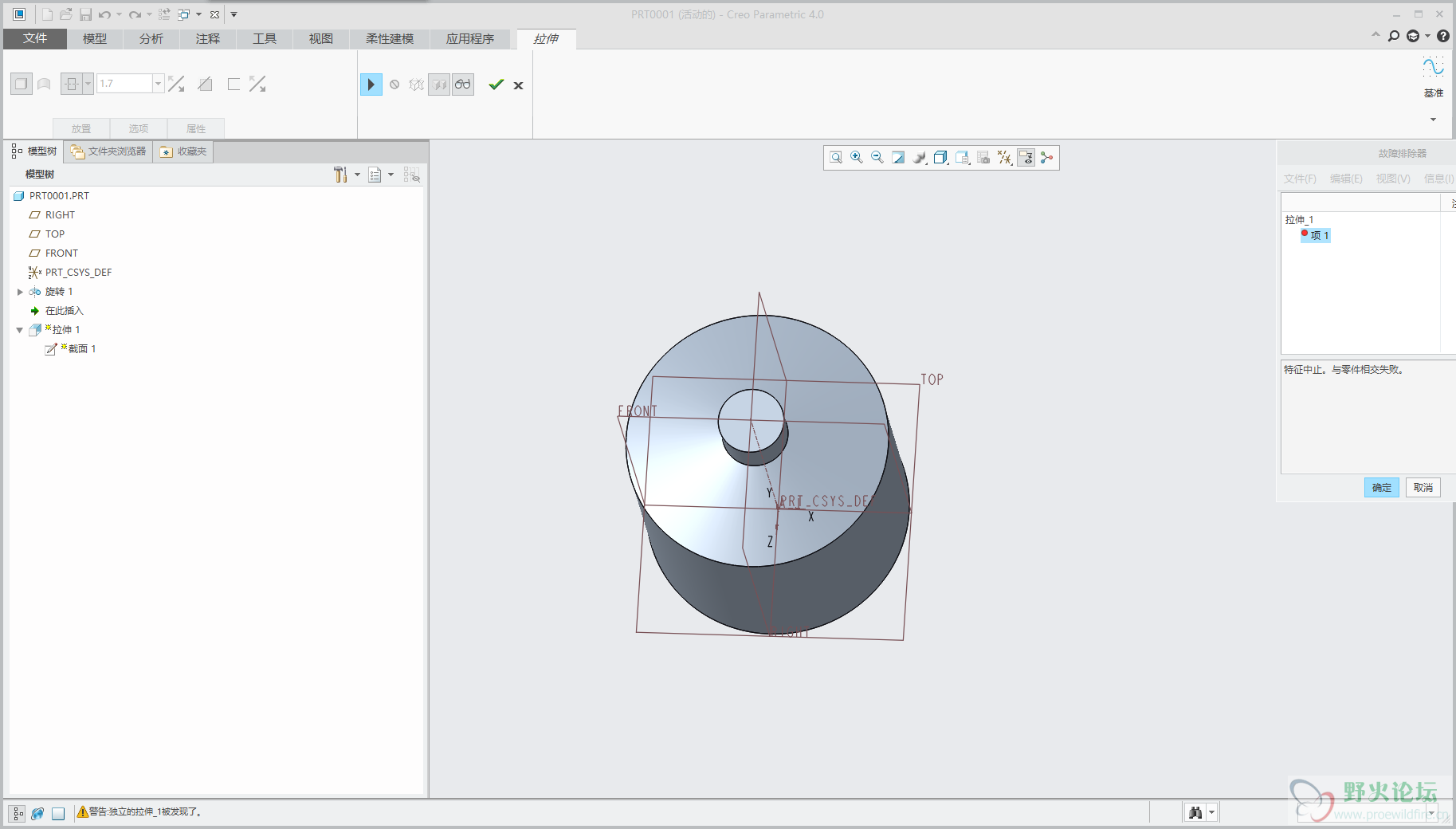Switch to the 工具 ribbon tab
Image resolution: width=1456 pixels, height=829 pixels.
point(265,38)
